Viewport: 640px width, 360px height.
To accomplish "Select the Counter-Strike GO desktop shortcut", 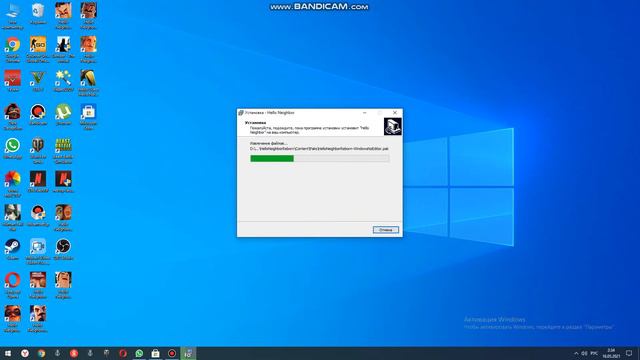I will point(38,49).
